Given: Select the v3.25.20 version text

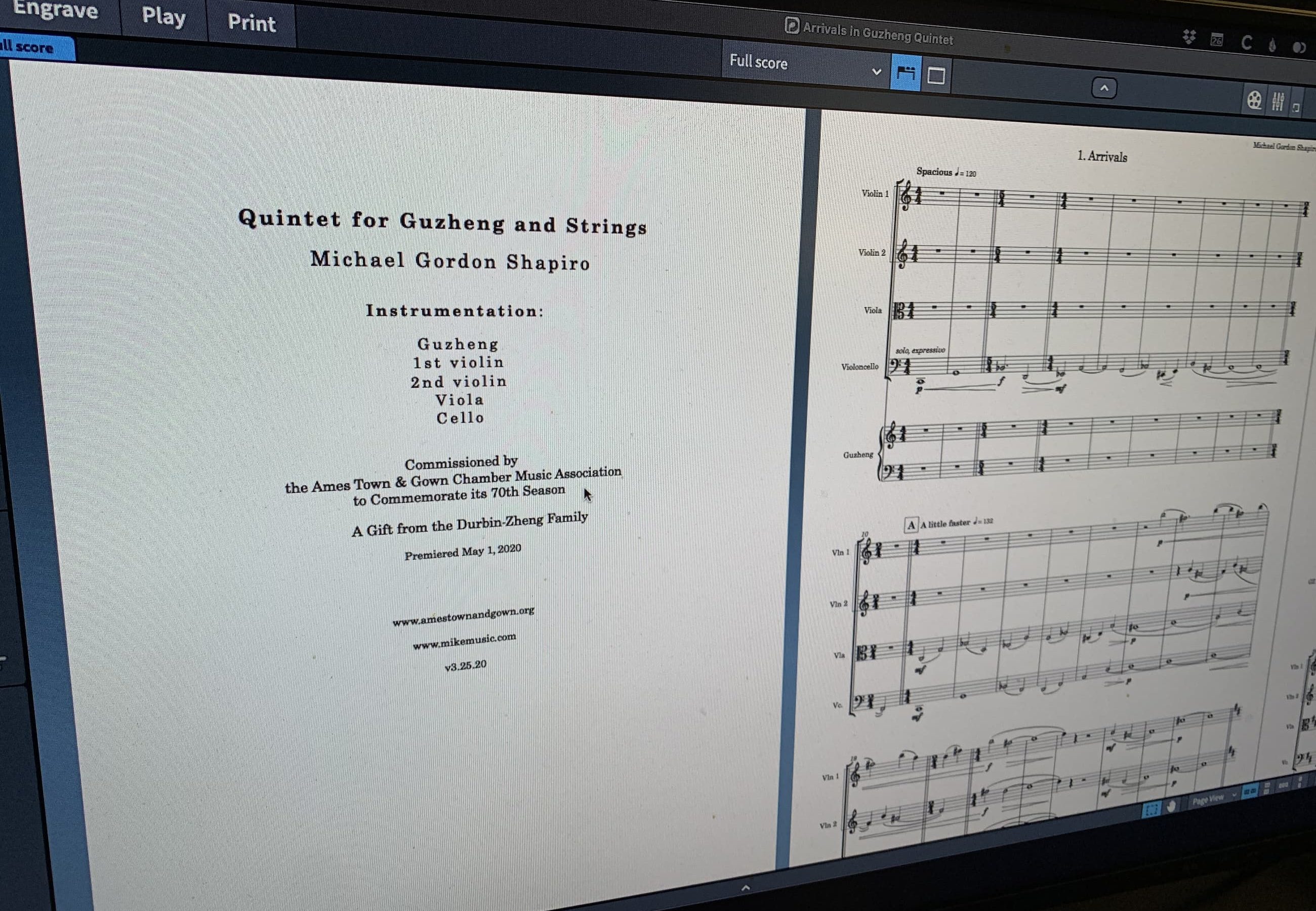Looking at the screenshot, I should click(466, 665).
